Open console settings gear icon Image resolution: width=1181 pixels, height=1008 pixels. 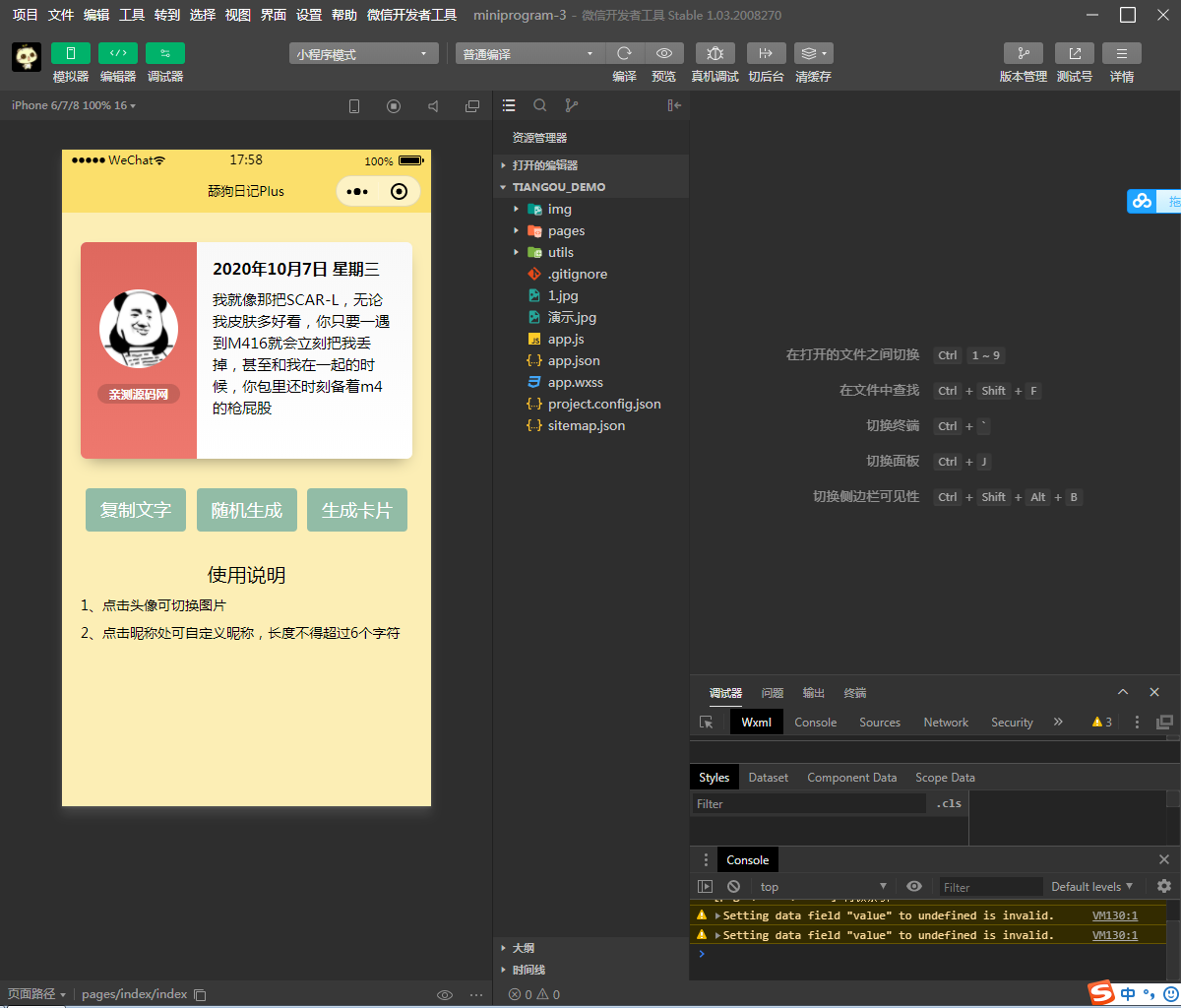click(x=1164, y=886)
